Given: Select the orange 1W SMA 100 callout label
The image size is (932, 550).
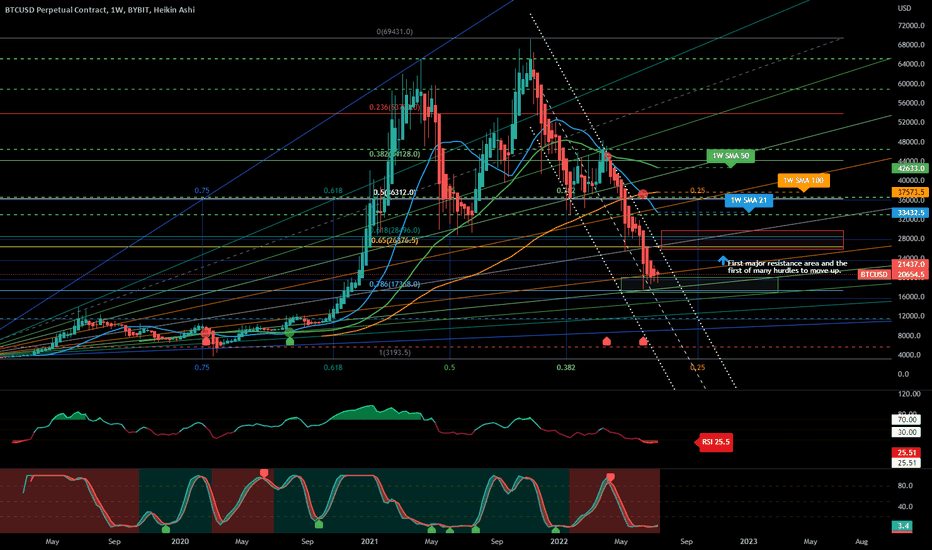Looking at the screenshot, I should pos(803,181).
